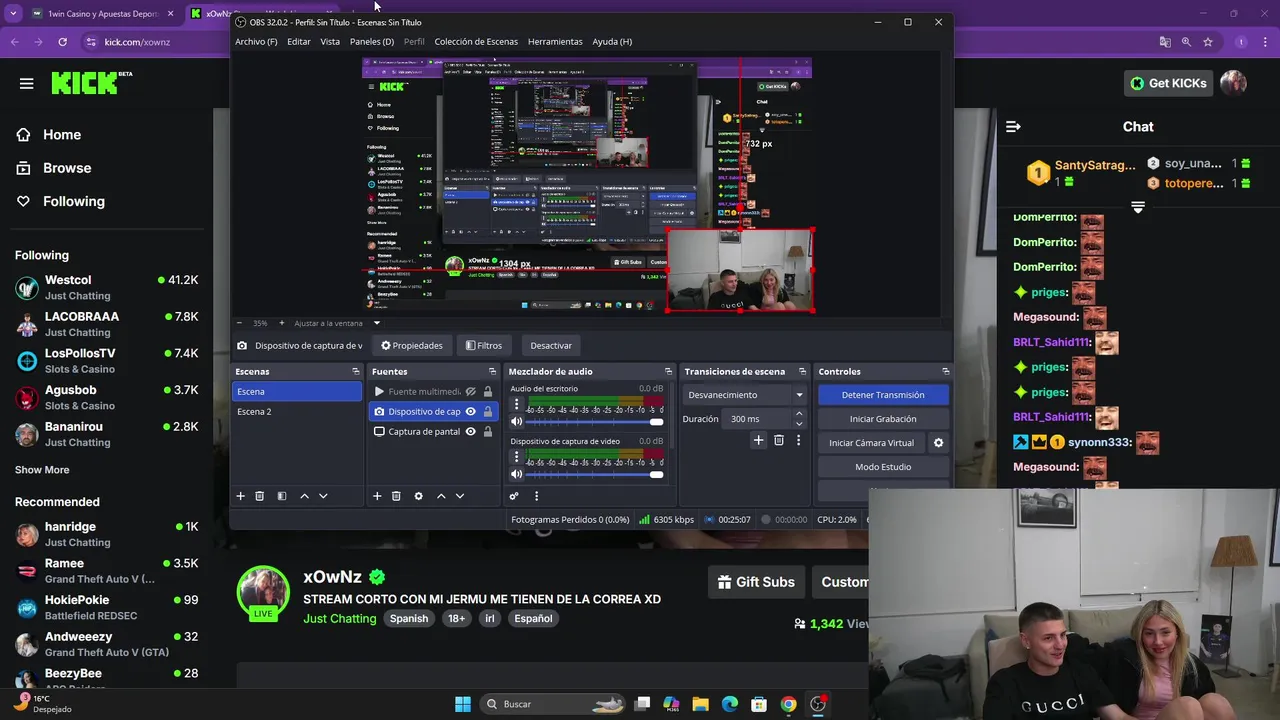Open the Paneles menu in OBS
Screen dimensions: 1280x720
(x=372, y=42)
